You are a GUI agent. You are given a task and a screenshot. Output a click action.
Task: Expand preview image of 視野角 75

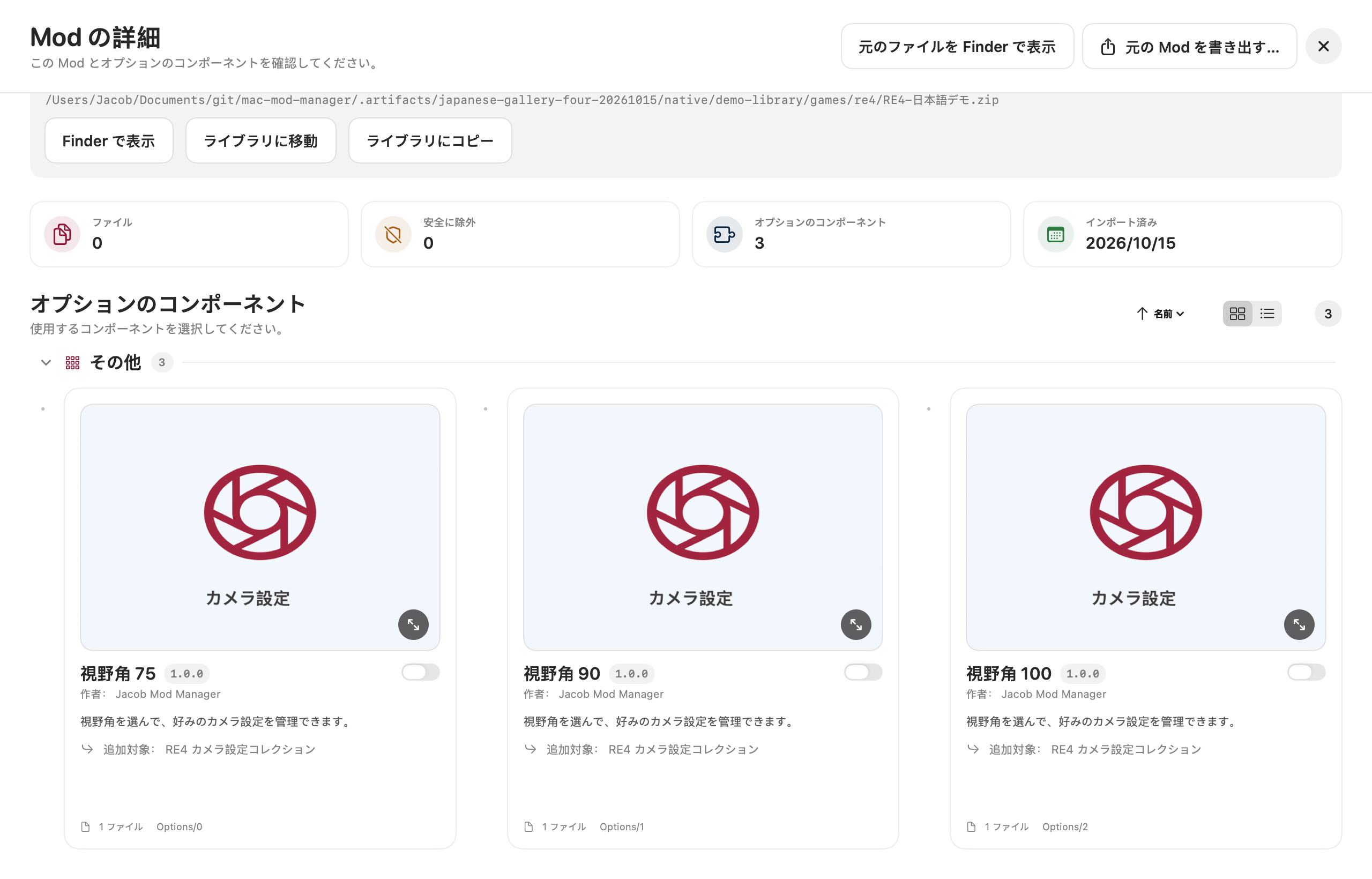[413, 624]
